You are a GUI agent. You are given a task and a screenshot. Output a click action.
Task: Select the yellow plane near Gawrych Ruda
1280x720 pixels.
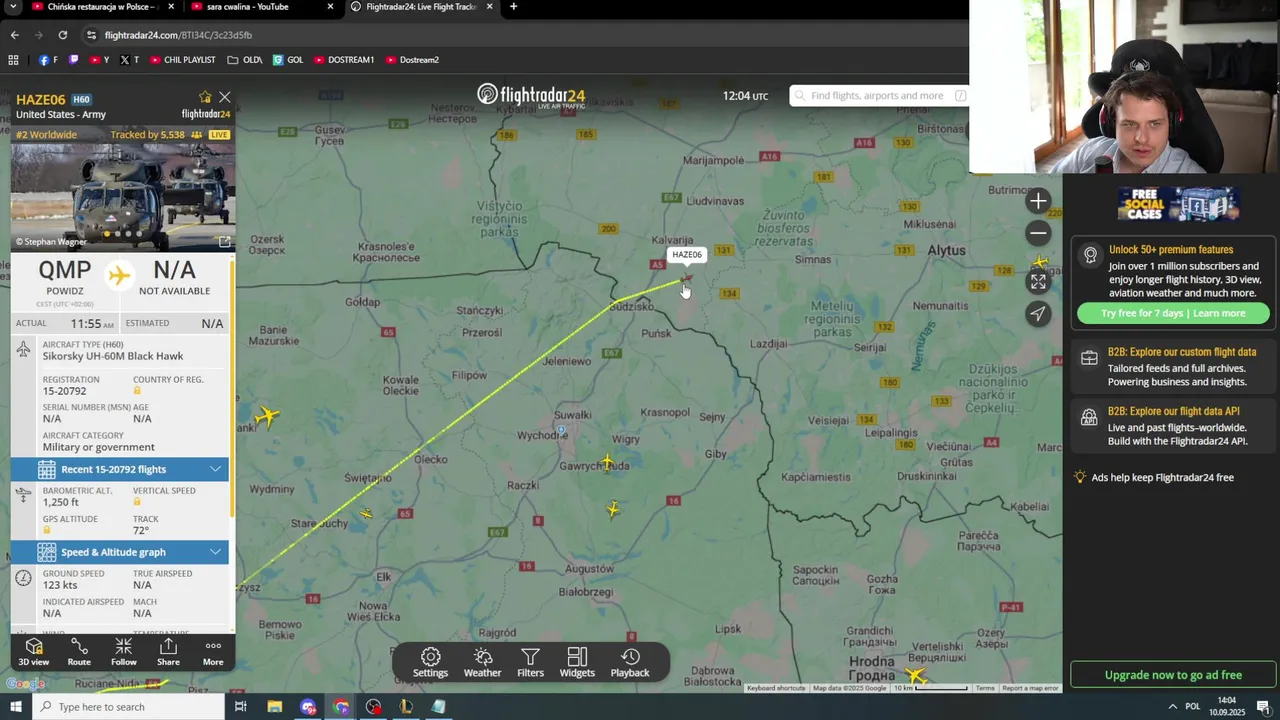607,462
